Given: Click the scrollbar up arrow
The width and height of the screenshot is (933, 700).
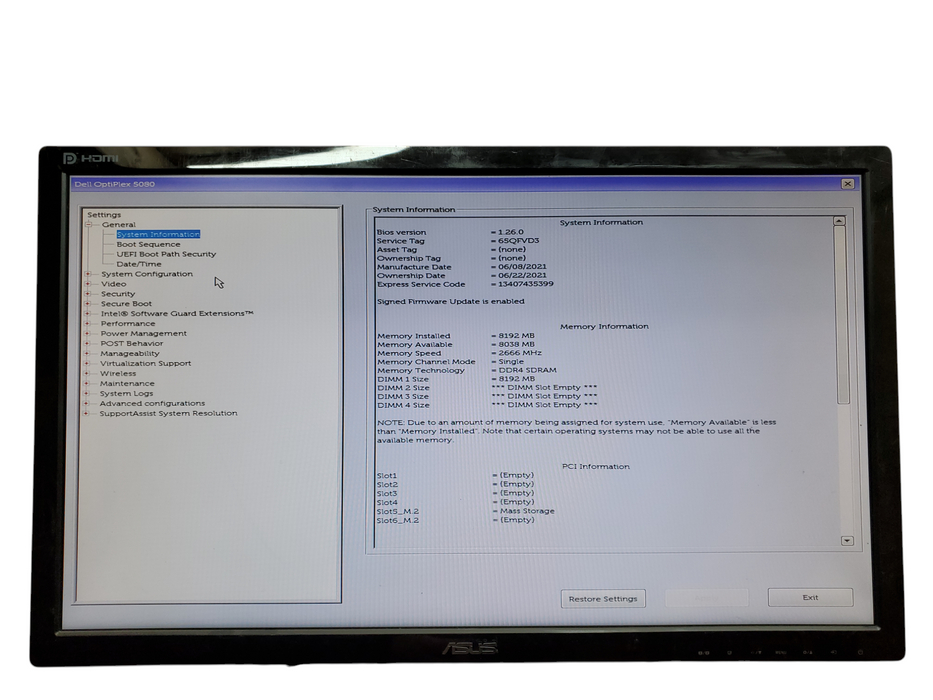Looking at the screenshot, I should pyautogui.click(x=839, y=221).
